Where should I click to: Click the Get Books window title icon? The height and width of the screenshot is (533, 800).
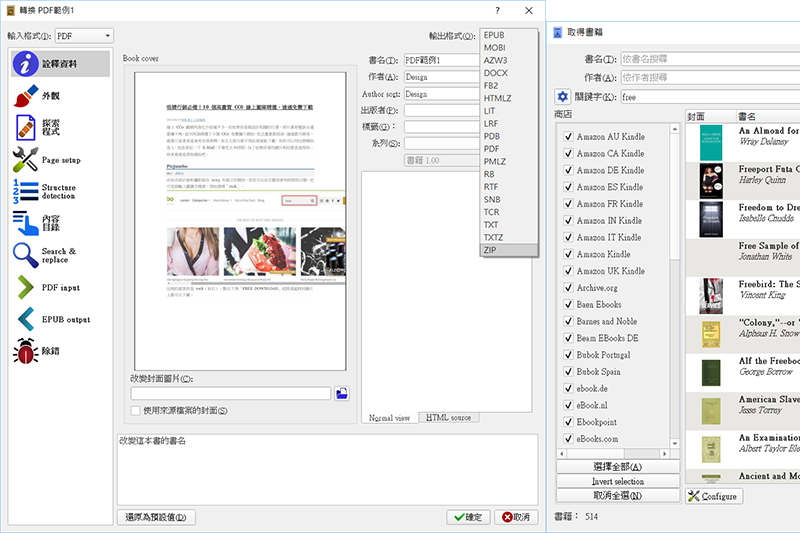pos(558,32)
